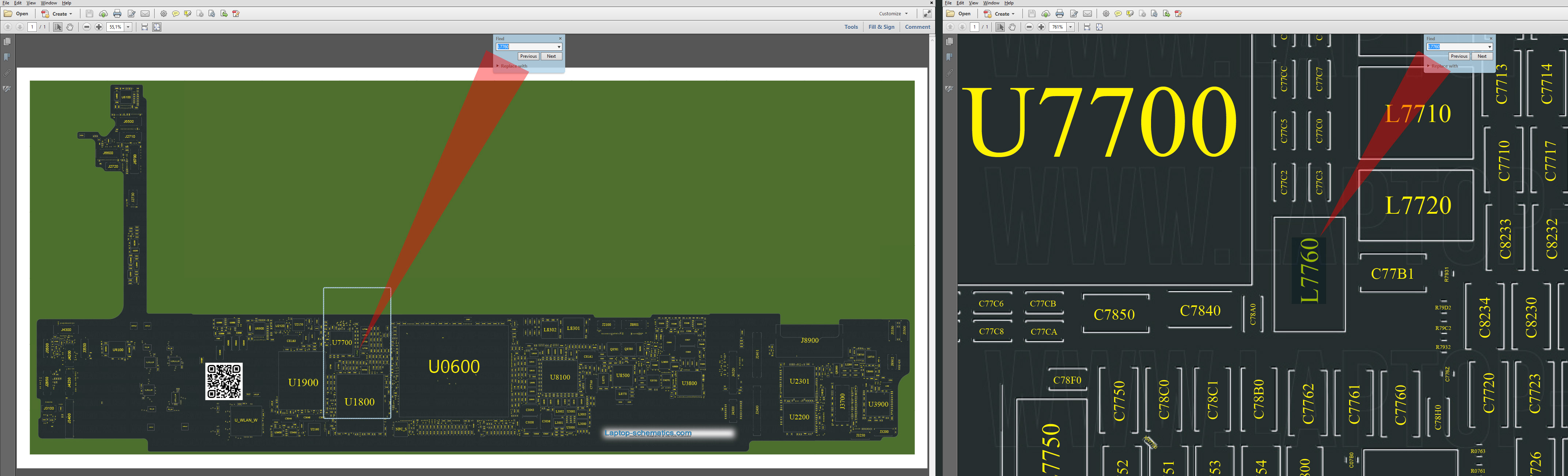Open the page thumbnails panel in right window
The image size is (1568, 476).
click(x=950, y=41)
